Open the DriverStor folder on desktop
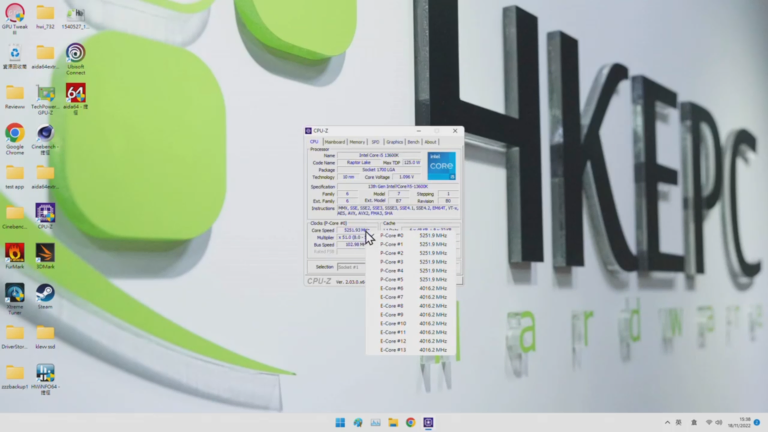Viewport: 768px width, 432px height. click(15, 337)
